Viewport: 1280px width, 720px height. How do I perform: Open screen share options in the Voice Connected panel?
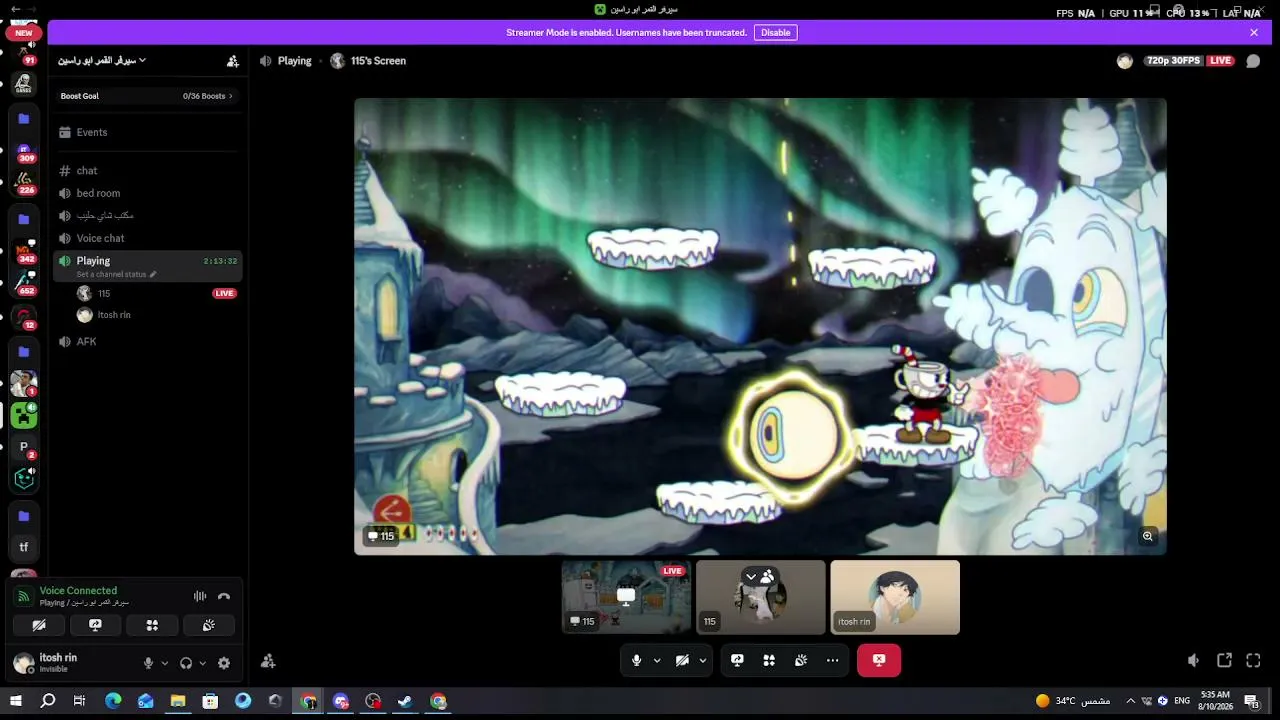click(x=96, y=625)
